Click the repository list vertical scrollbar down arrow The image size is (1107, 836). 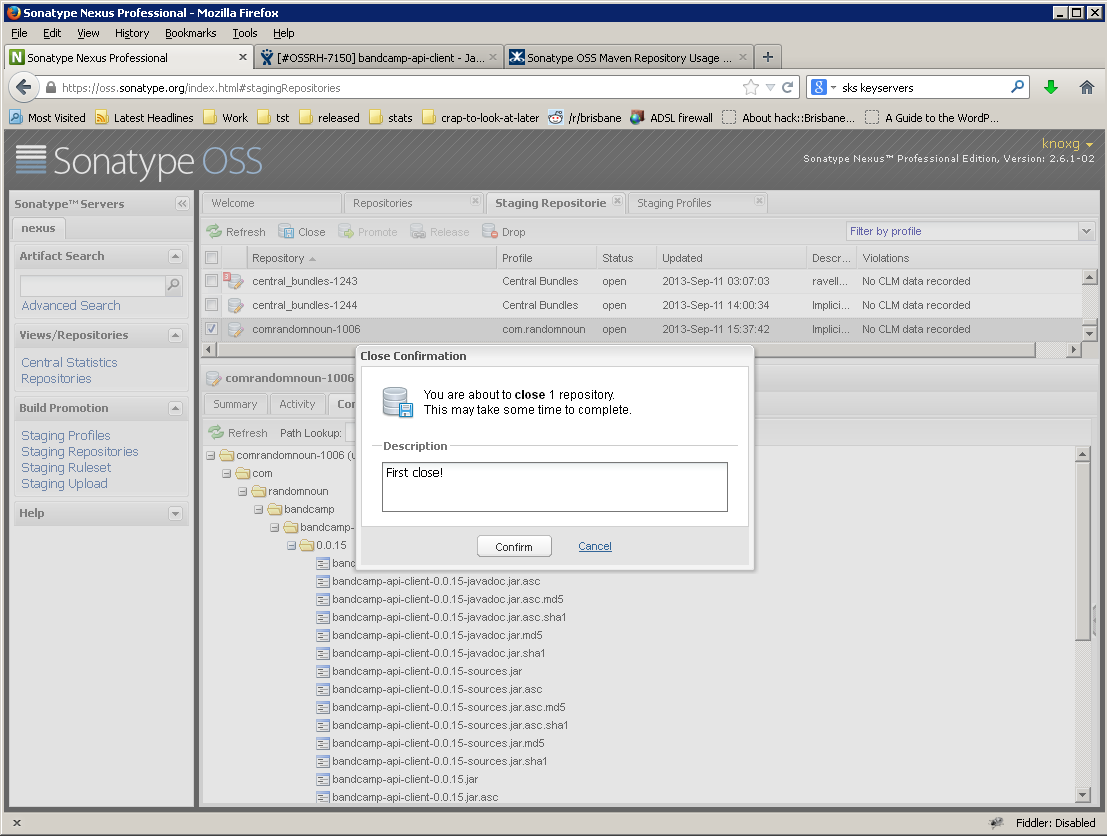point(1089,333)
